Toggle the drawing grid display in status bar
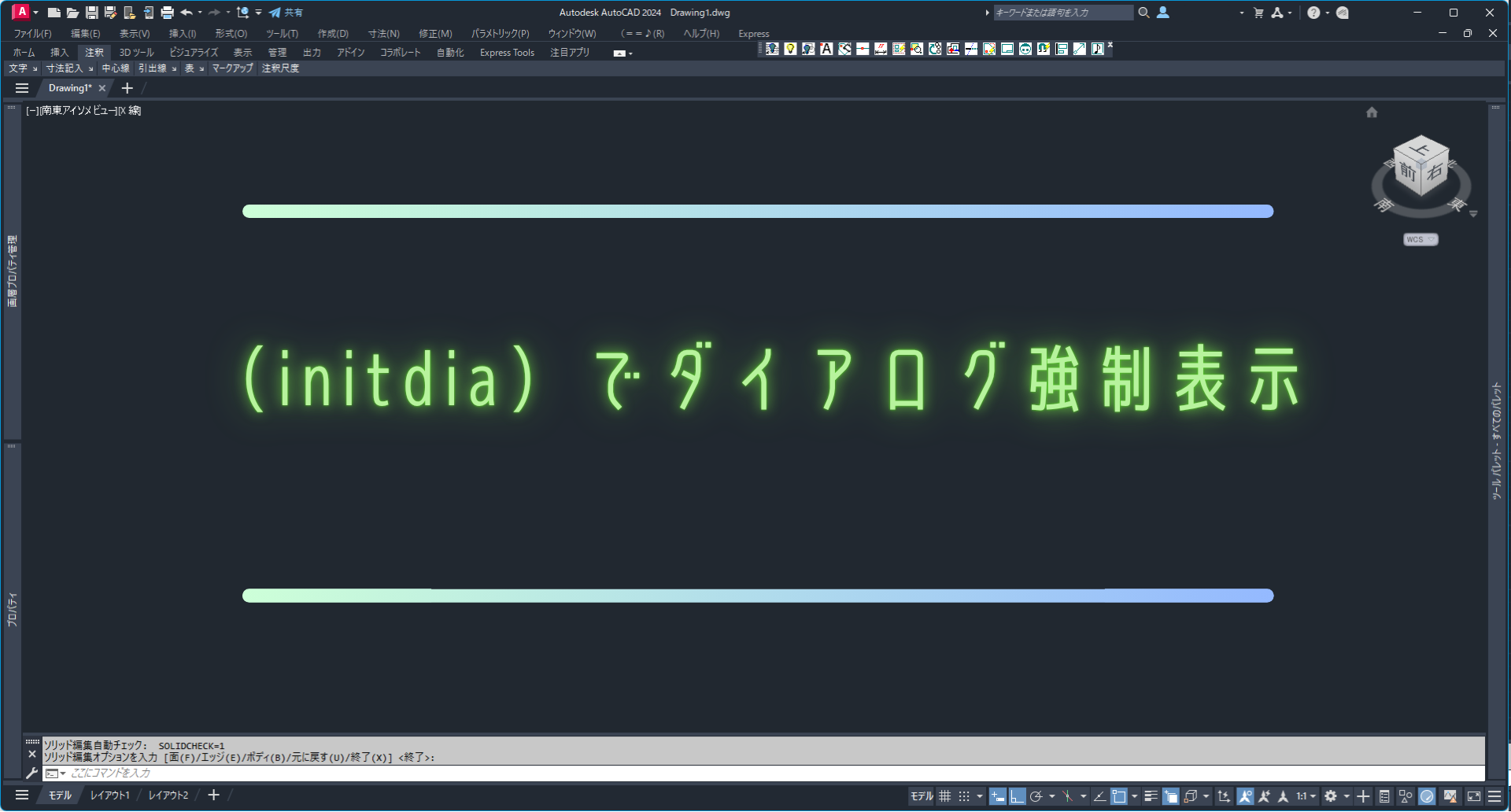Screen dimensions: 1511x812 (x=945, y=796)
